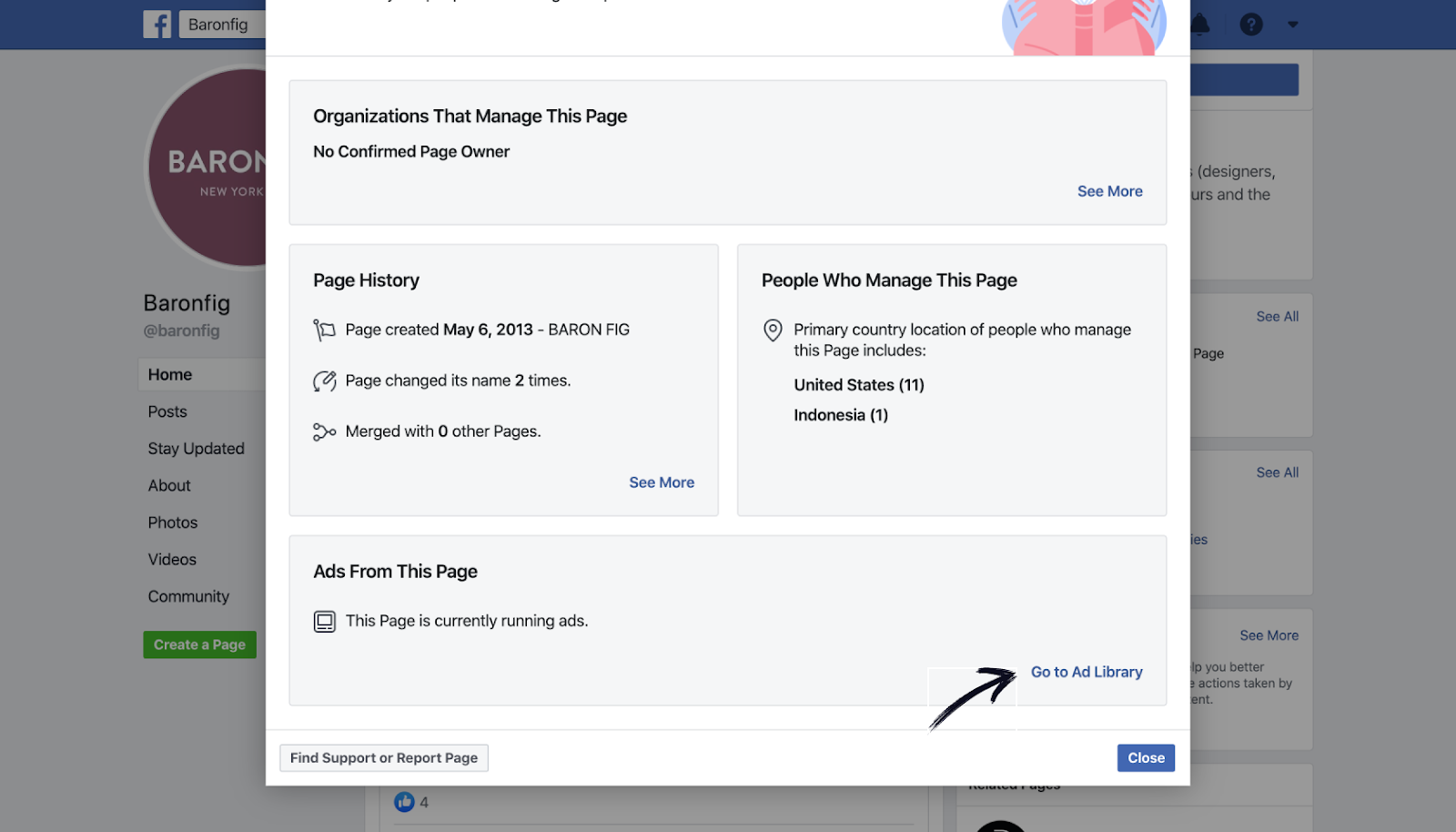Image resolution: width=1456 pixels, height=832 pixels.
Task: Open the help question mark icon
Action: point(1251,25)
